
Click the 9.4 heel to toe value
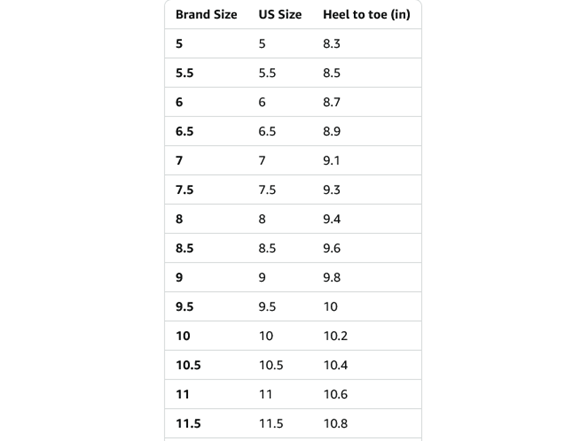click(332, 219)
